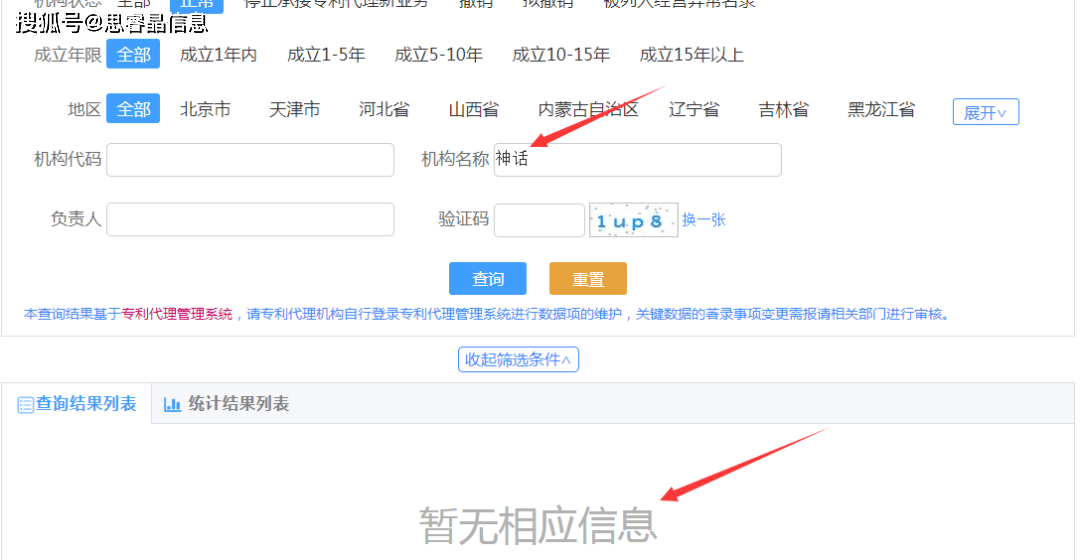
Task: Switch to the 统计结果列表 tab
Action: pos(227,404)
